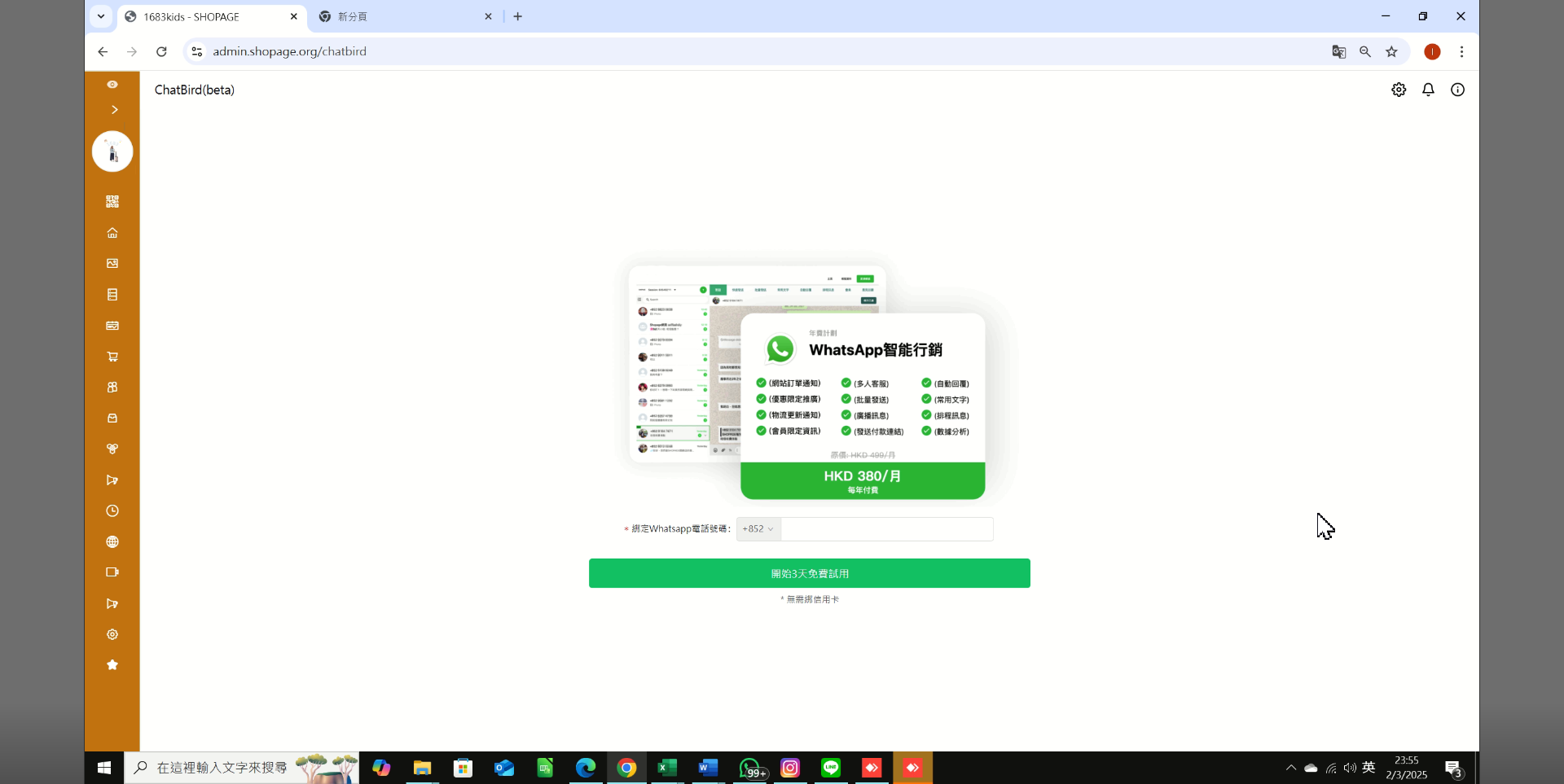Screen dimensions: 1564x784
Task: Go to the home icon in sidebar
Action: (x=112, y=233)
